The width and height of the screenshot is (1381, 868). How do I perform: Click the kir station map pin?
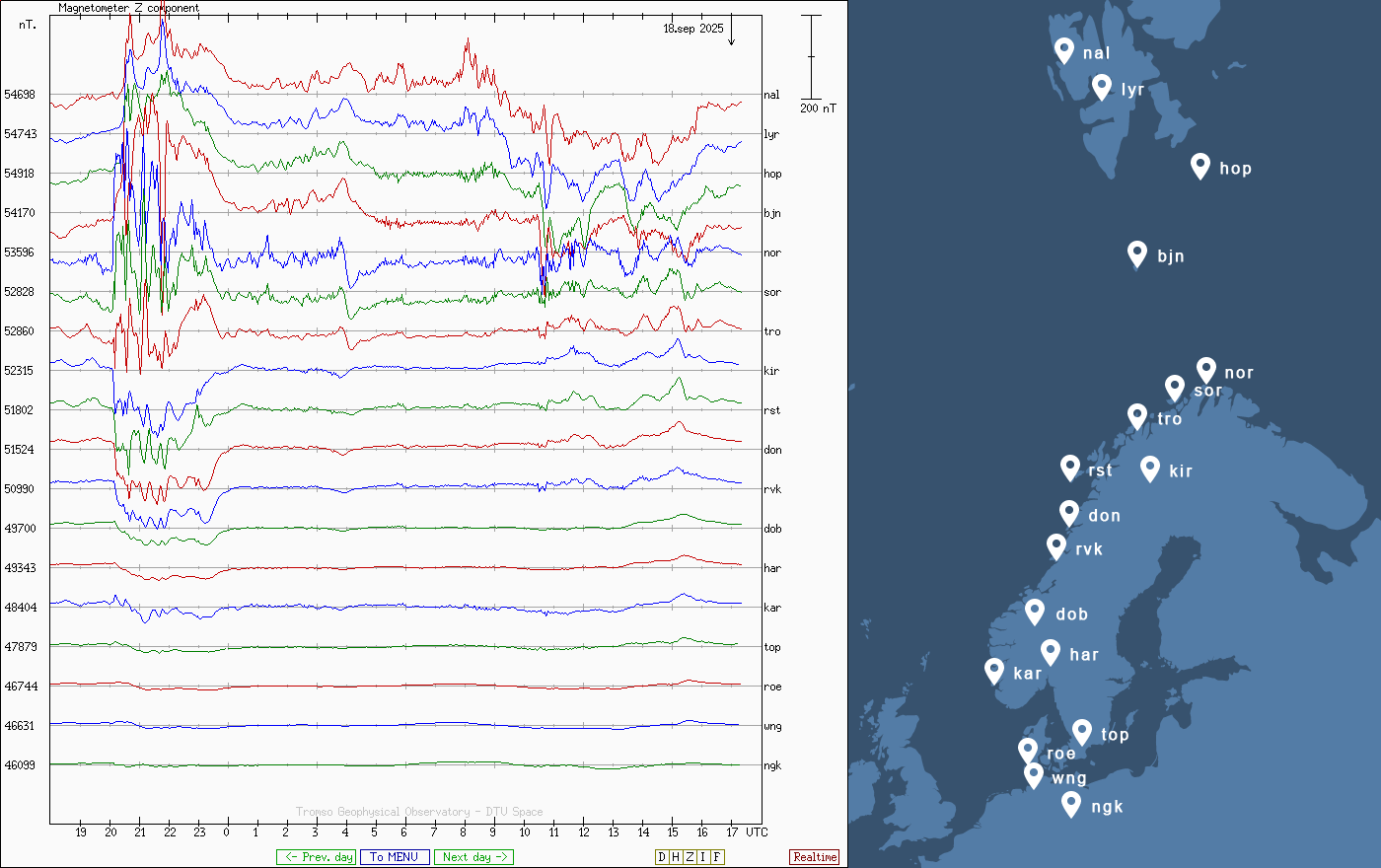(1149, 468)
